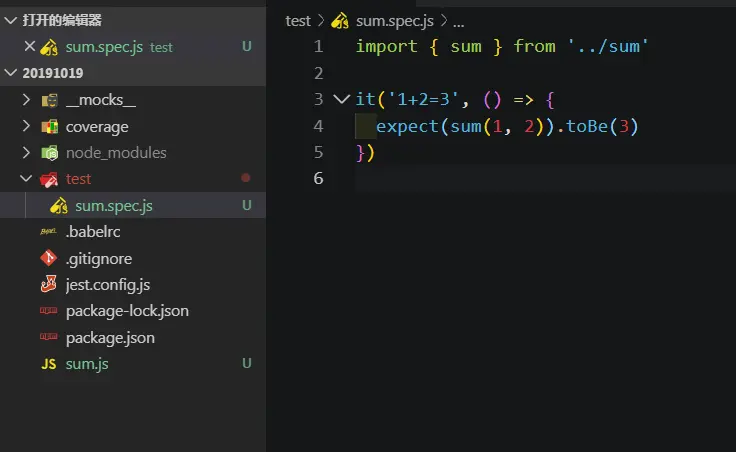Click the 'it' function name on line 3

click(x=365, y=99)
